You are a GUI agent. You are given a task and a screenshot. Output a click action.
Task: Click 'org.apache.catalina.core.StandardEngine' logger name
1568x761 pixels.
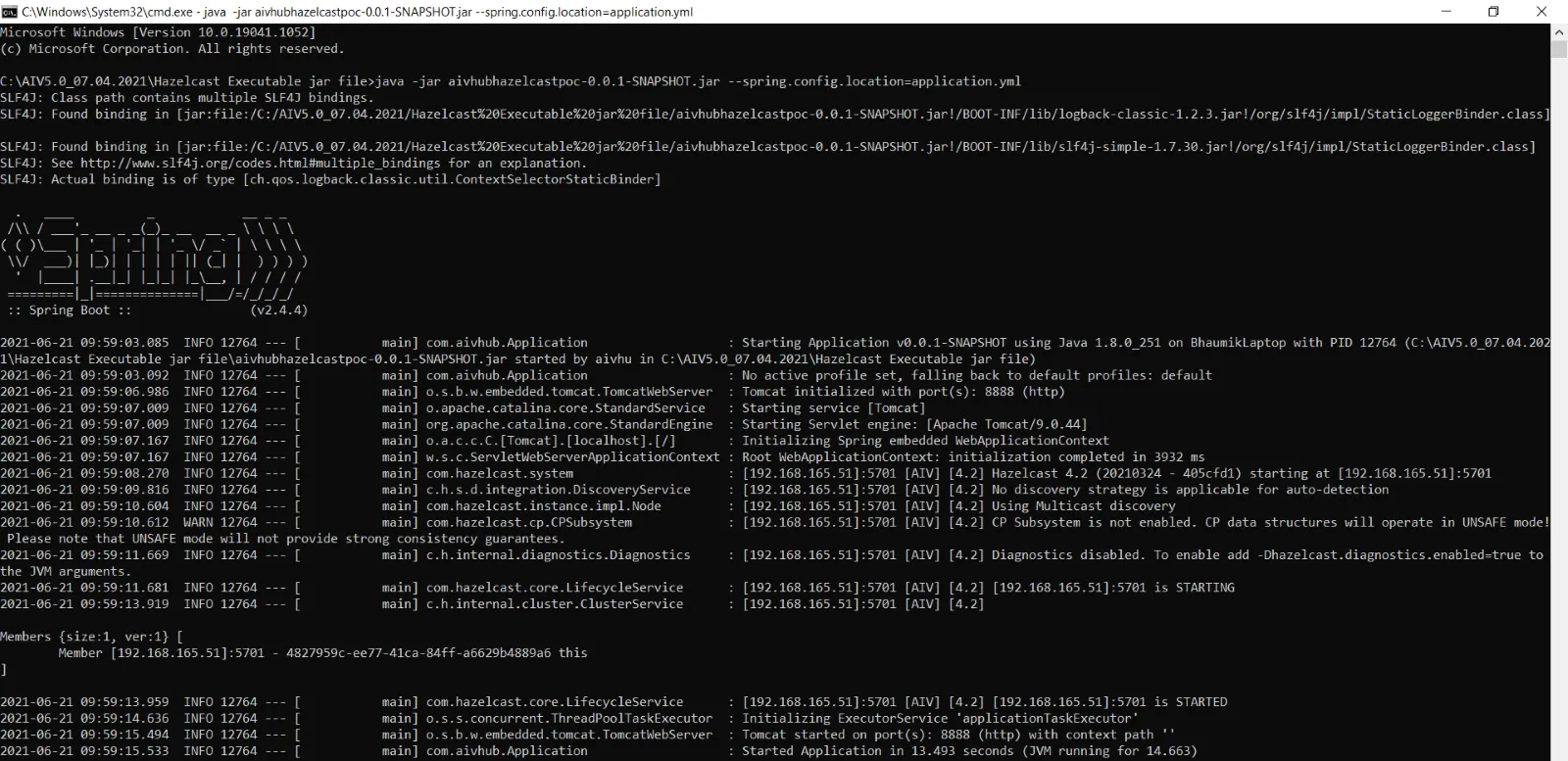pyautogui.click(x=569, y=425)
